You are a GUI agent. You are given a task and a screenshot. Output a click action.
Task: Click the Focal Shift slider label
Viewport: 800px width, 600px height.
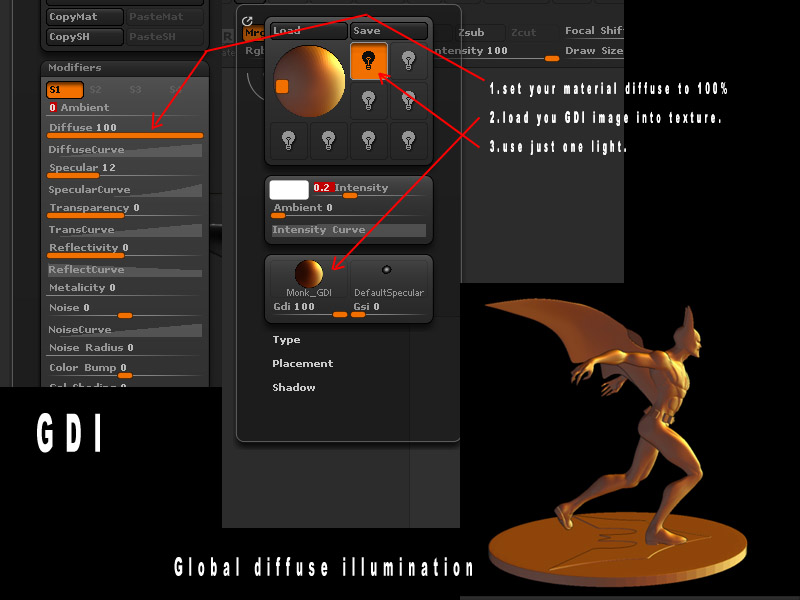594,31
